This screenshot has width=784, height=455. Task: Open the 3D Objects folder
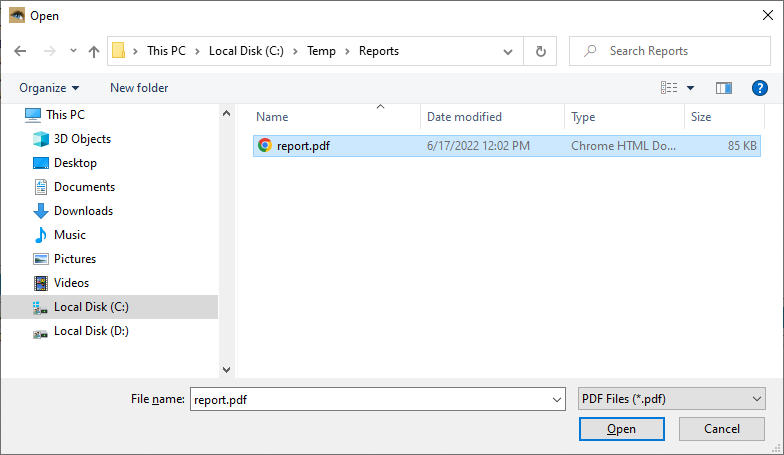(82, 139)
